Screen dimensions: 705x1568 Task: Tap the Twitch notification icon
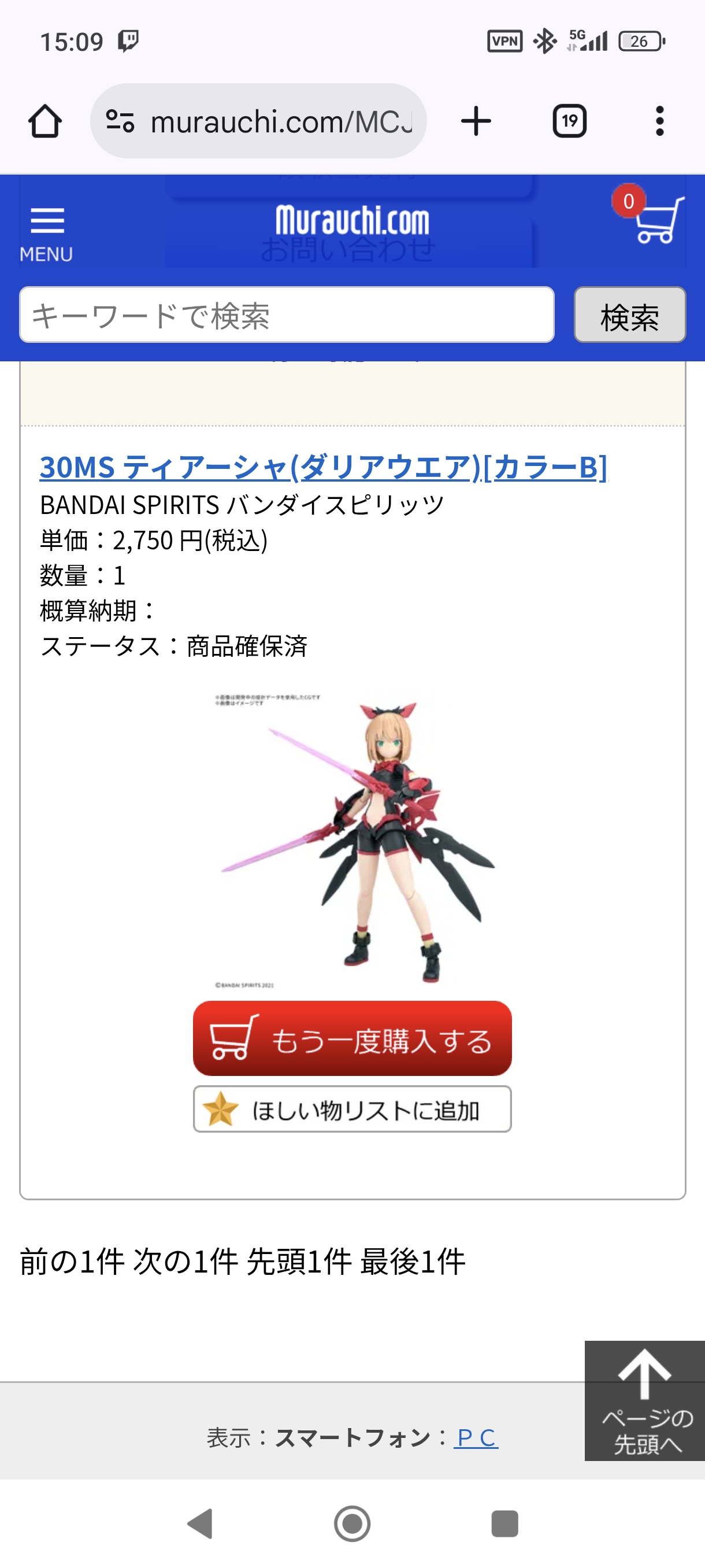(x=128, y=42)
